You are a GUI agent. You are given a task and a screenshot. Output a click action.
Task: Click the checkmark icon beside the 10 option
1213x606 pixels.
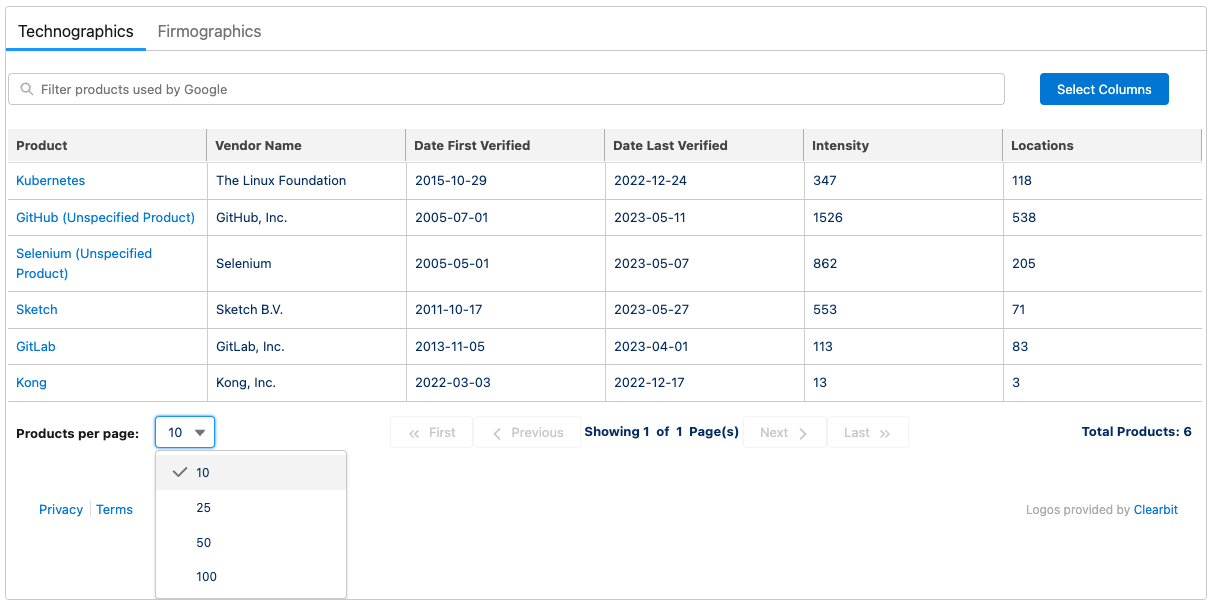182,472
